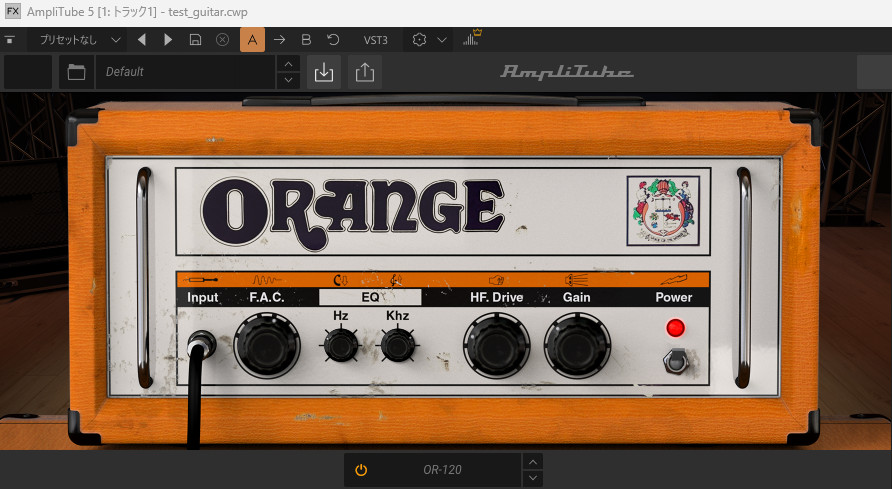Image resolution: width=892 pixels, height=489 pixels.
Task: Delete preset with circled X icon
Action: tap(222, 40)
